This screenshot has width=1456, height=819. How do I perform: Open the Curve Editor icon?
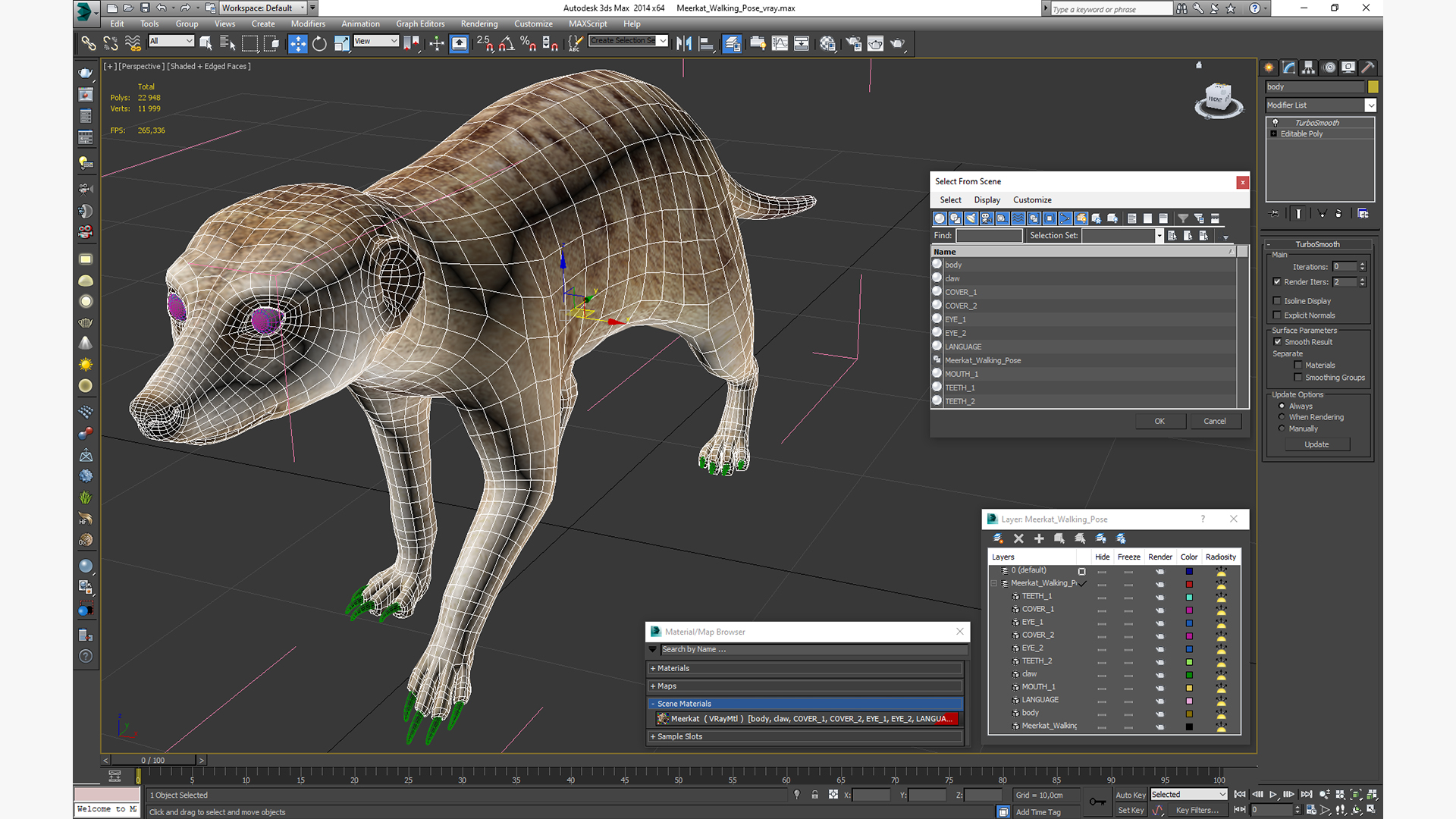[x=780, y=44]
